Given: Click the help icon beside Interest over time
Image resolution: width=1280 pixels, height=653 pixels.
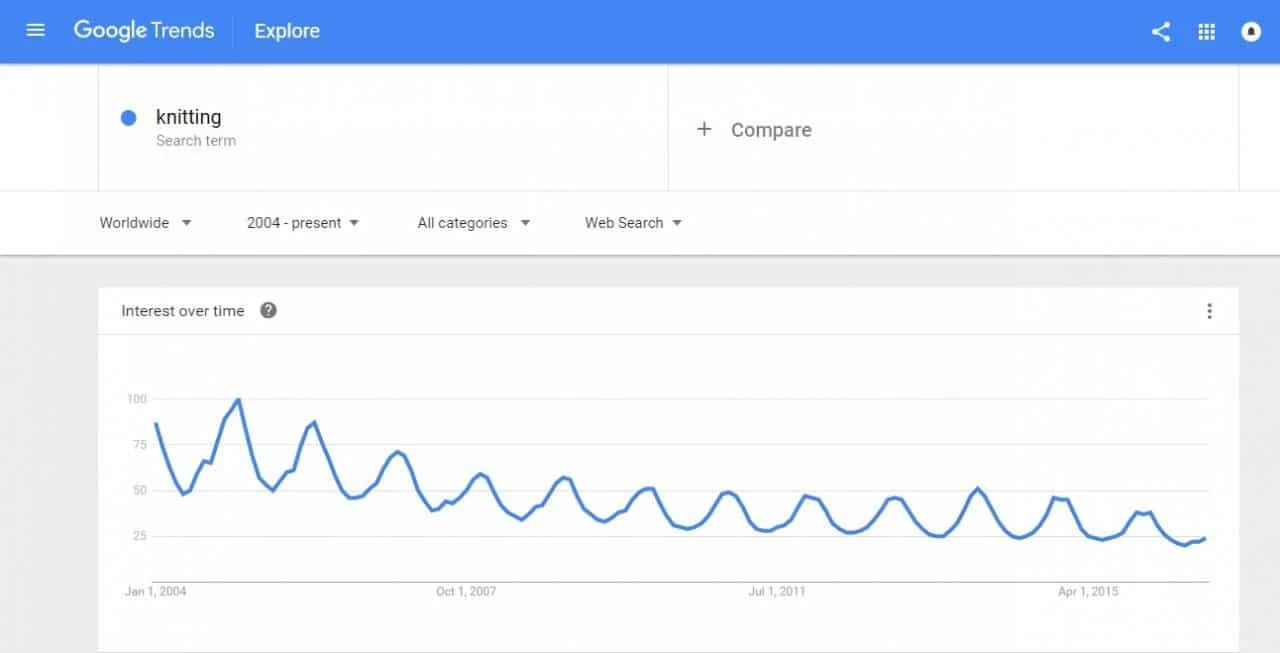Looking at the screenshot, I should point(268,311).
